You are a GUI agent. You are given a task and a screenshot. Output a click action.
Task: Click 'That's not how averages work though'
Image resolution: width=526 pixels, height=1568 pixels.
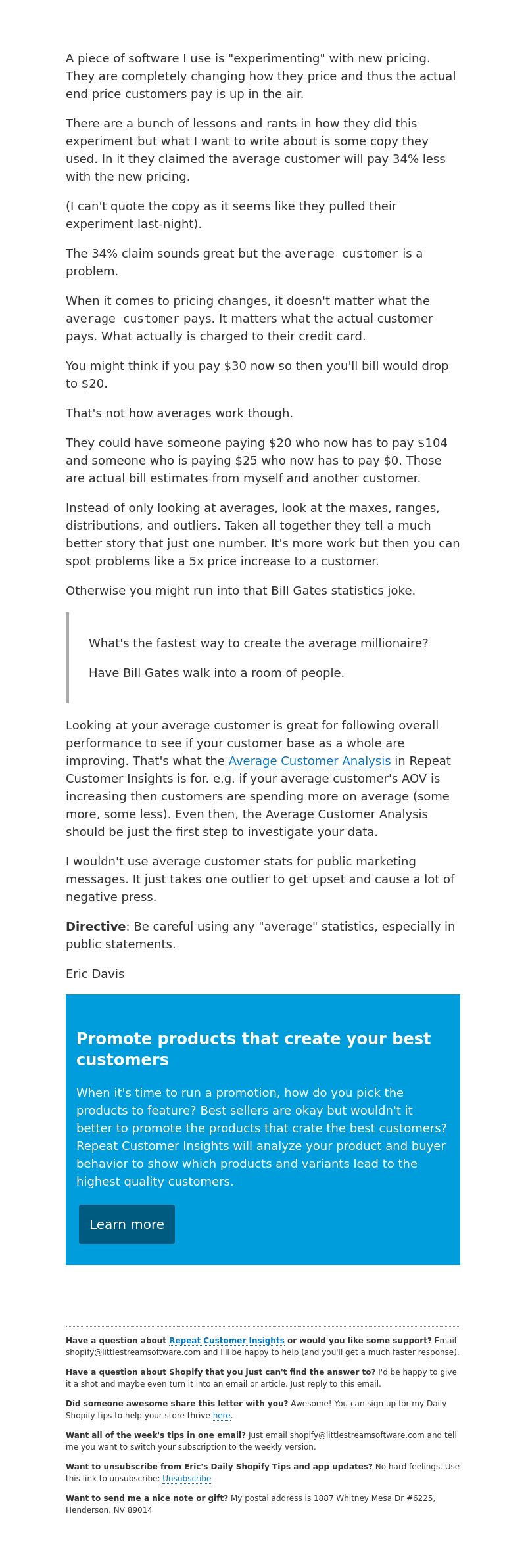[x=179, y=413]
